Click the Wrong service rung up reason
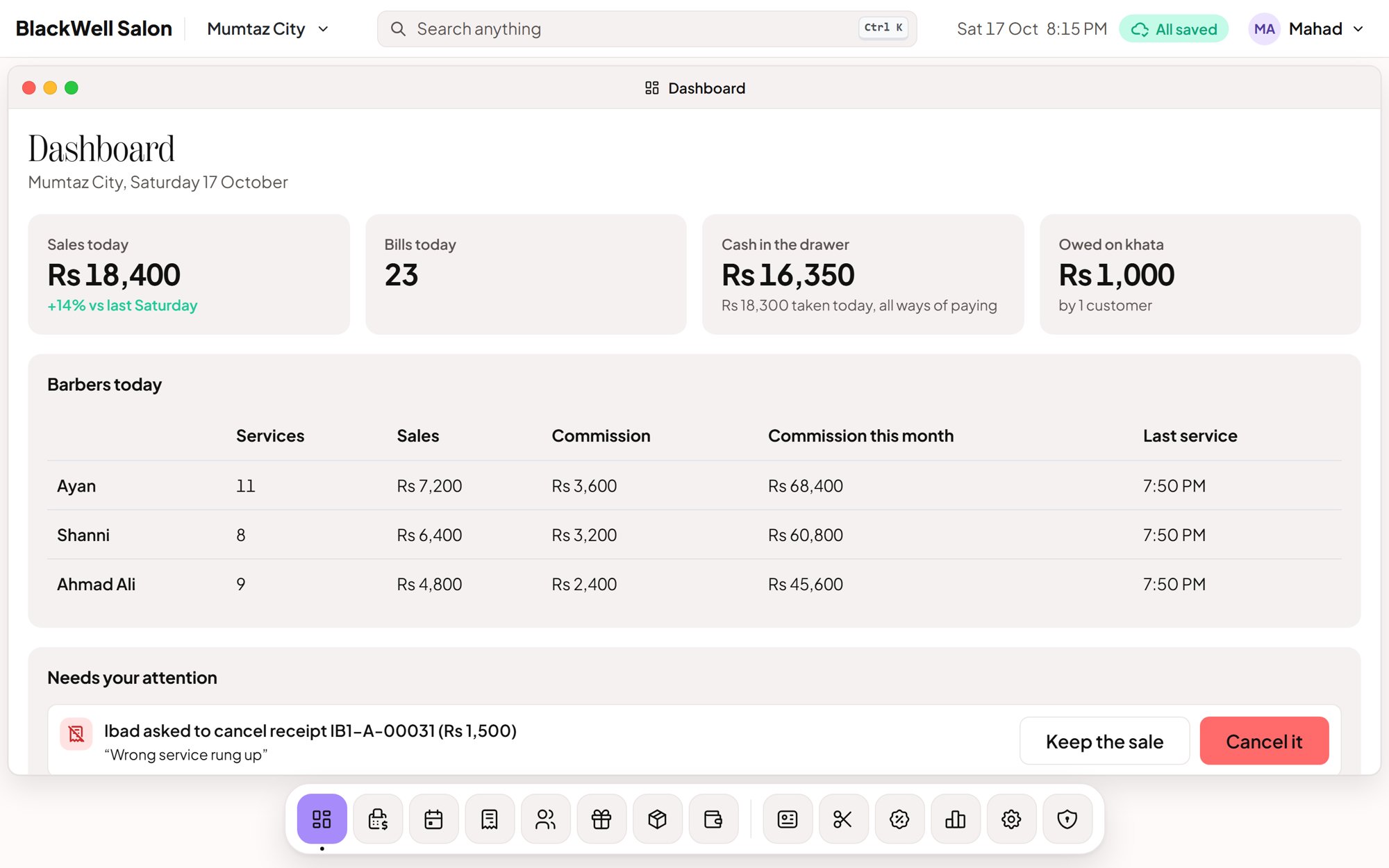 [185, 755]
